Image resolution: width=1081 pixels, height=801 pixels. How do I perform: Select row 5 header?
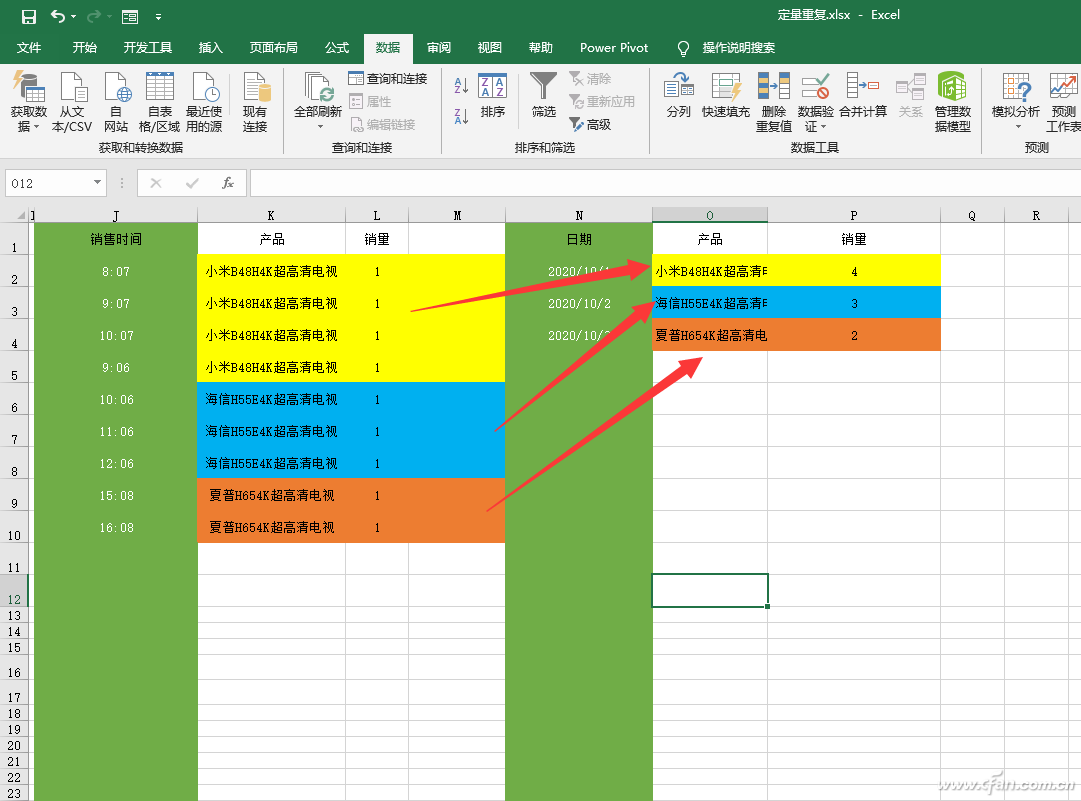pyautogui.click(x=14, y=368)
